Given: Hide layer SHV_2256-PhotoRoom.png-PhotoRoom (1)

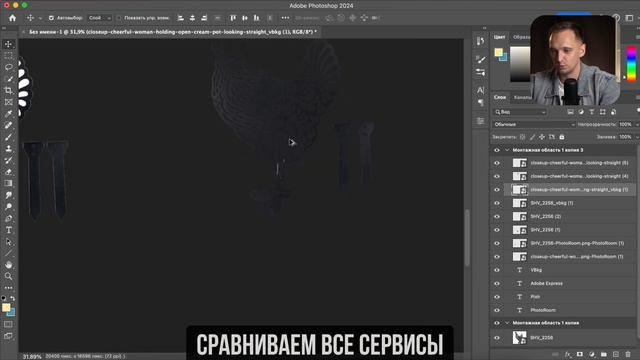Looking at the screenshot, I should 497,243.
